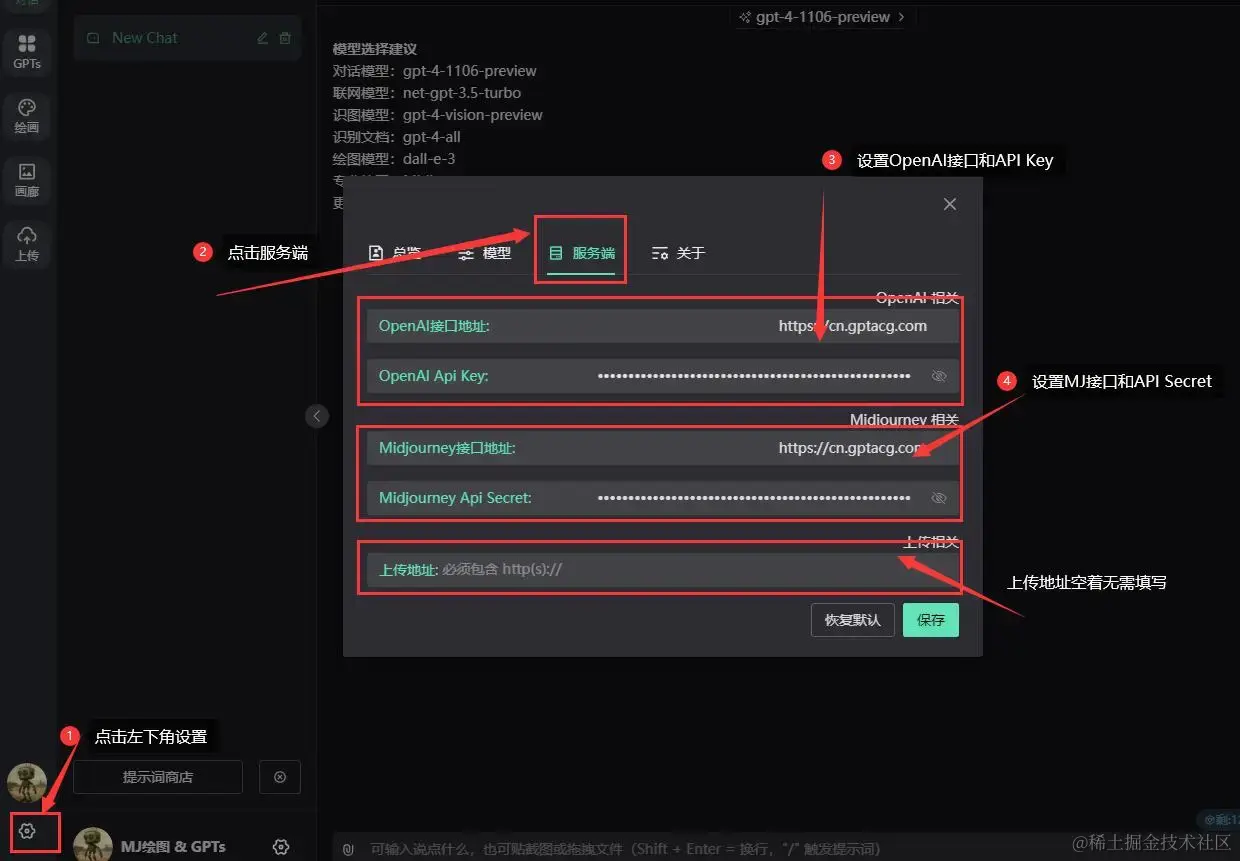Open the 绘画 drawing section

27,117
